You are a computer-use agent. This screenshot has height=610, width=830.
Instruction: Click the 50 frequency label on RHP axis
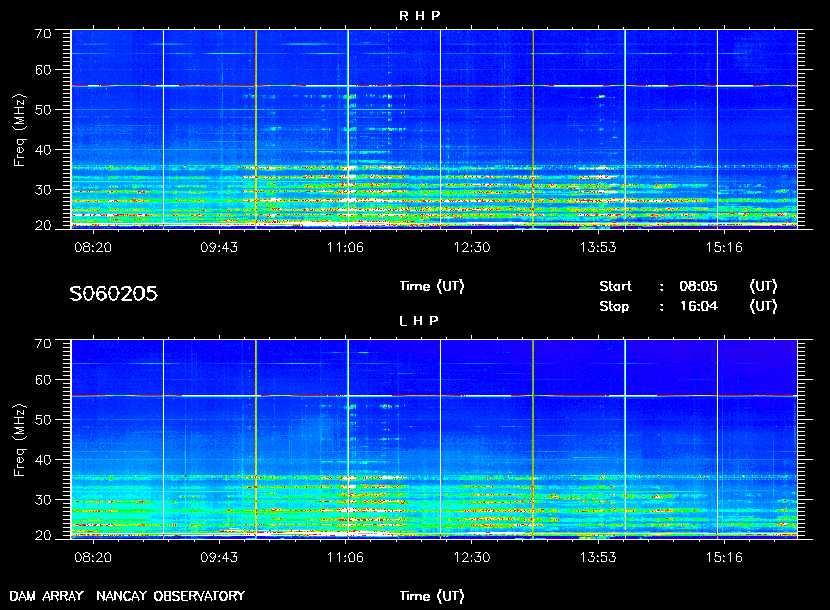(43, 110)
